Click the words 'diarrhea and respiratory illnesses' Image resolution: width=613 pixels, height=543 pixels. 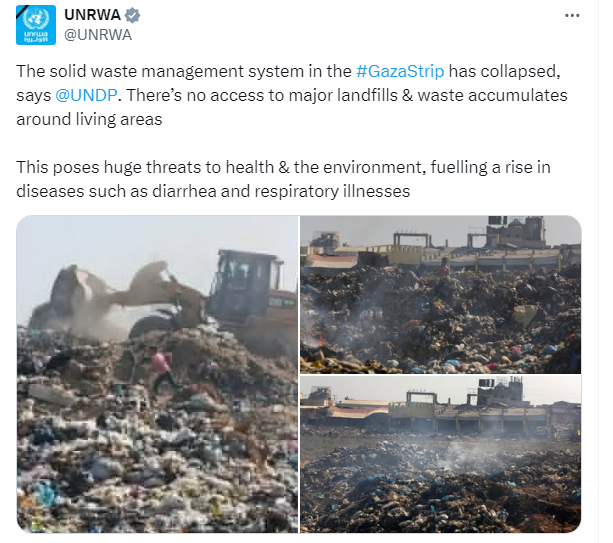click(281, 191)
